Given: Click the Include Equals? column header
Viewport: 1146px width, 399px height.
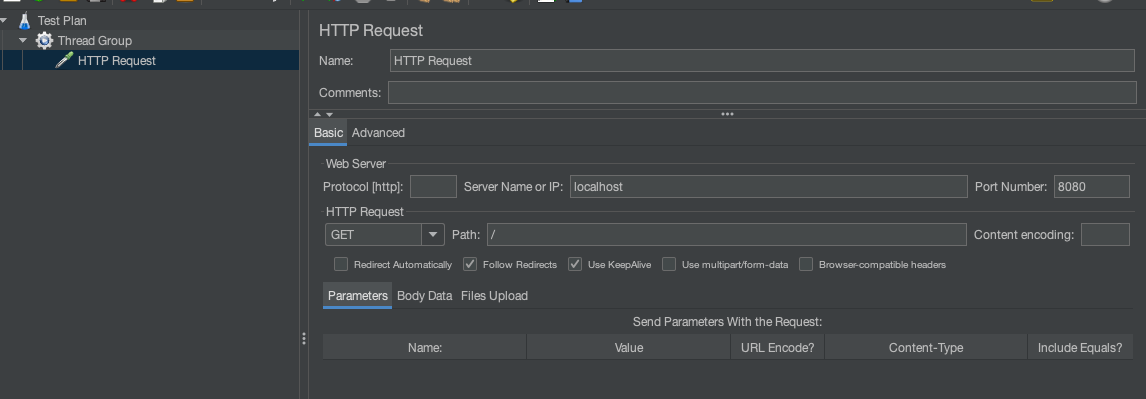Looking at the screenshot, I should point(1080,348).
